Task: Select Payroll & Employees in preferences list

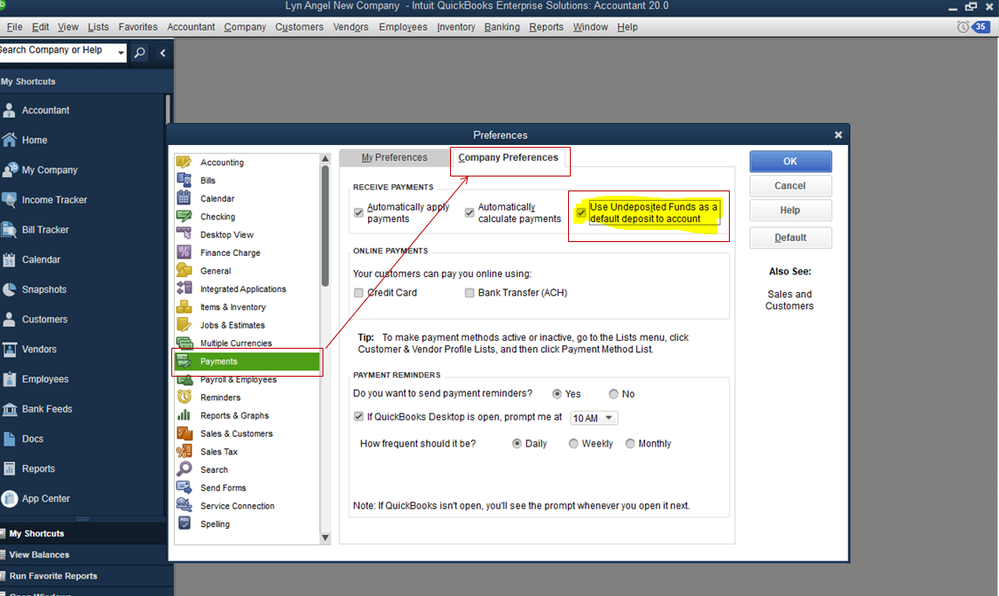Action: (247, 379)
